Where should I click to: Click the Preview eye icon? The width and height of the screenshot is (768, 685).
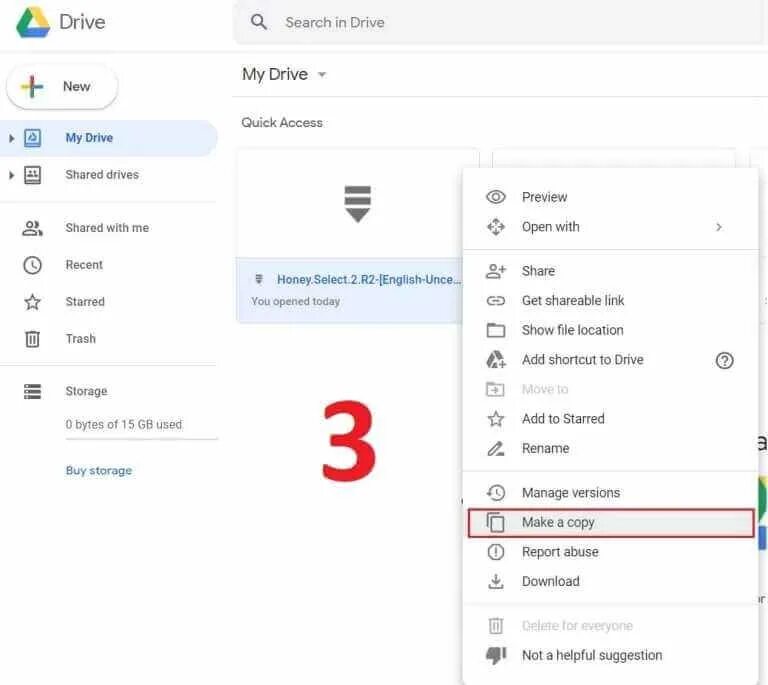click(x=496, y=197)
